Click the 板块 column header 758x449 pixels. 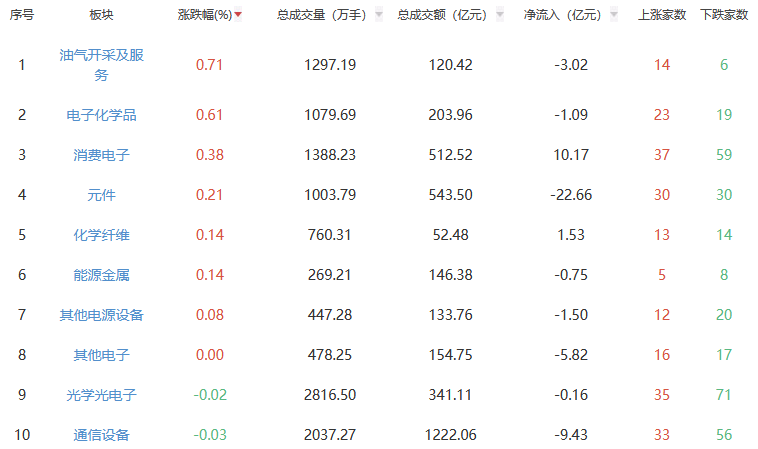tap(101, 16)
